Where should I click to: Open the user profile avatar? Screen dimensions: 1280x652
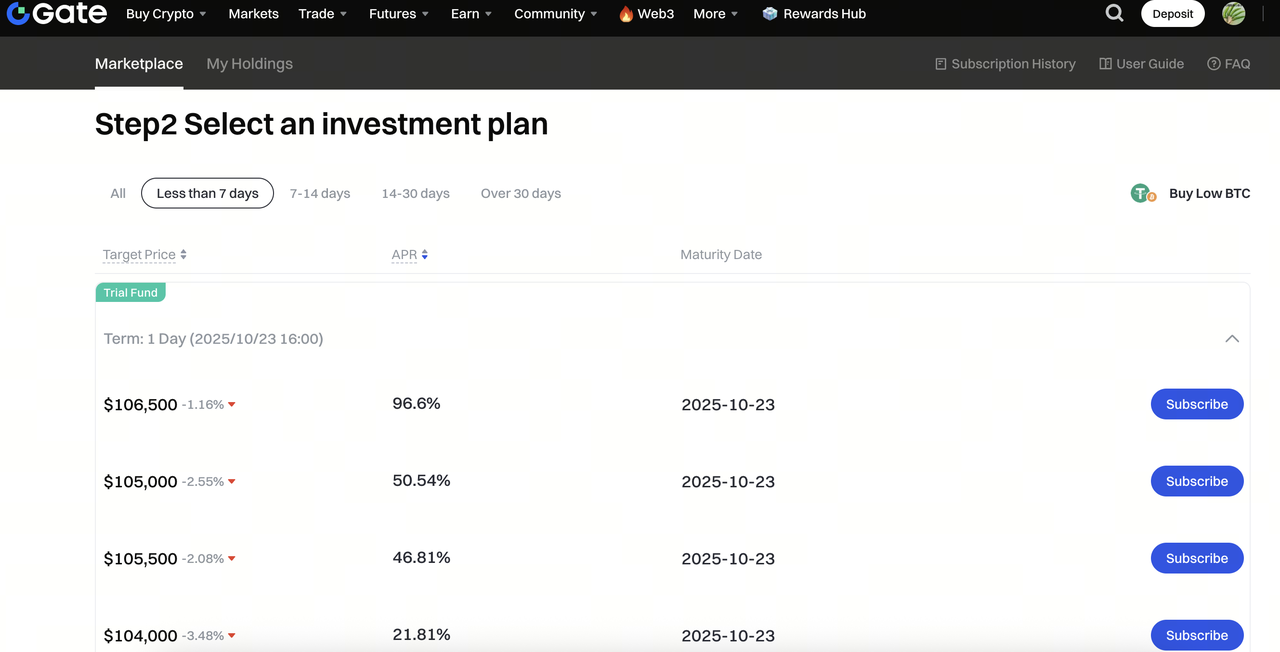pyautogui.click(x=1234, y=14)
